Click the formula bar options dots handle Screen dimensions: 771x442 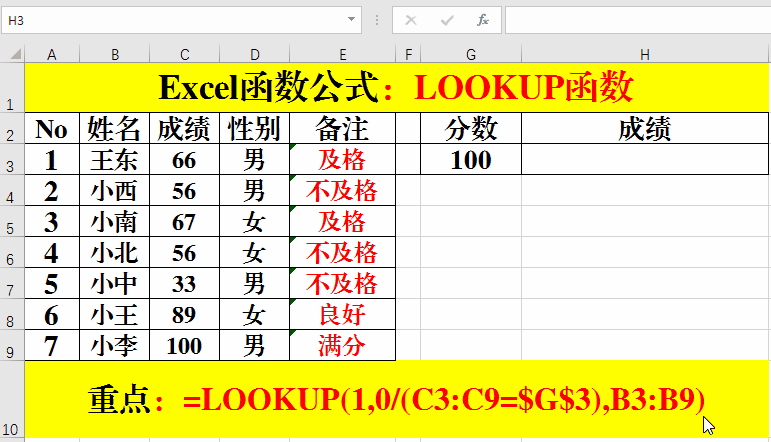[377, 20]
